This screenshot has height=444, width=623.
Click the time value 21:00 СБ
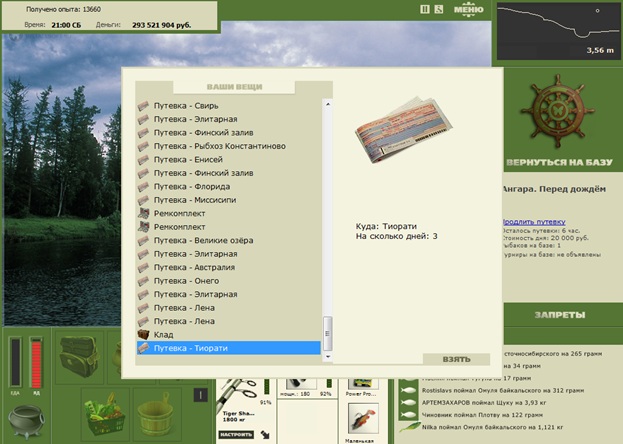click(x=66, y=25)
